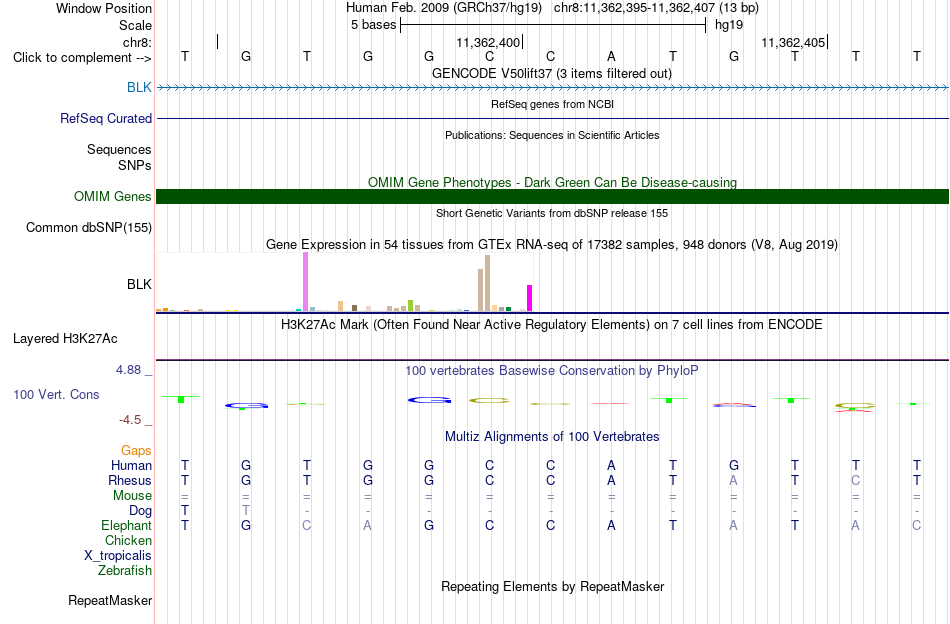
Task: Click the light T base in Dog row
Action: click(x=245, y=510)
